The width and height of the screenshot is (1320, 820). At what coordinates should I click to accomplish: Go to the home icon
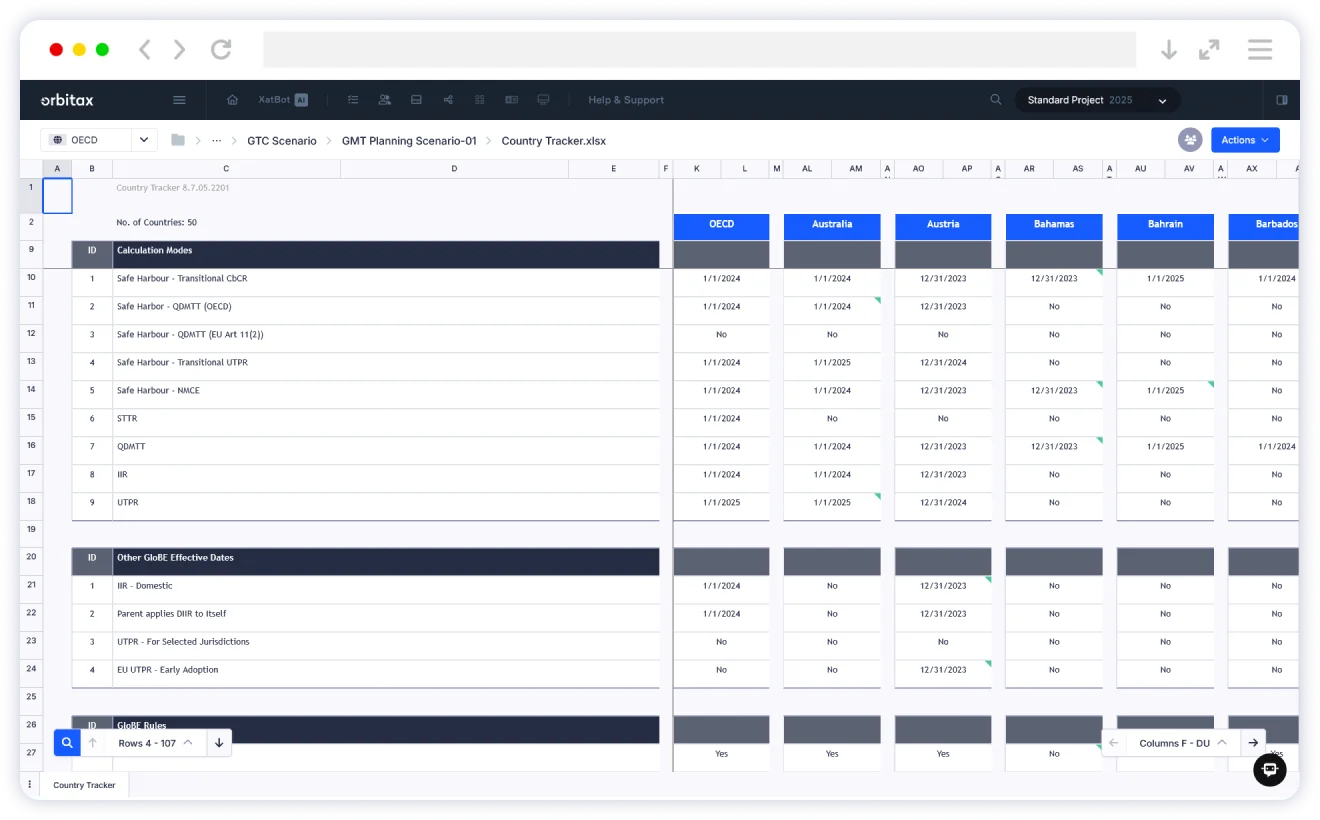pos(233,100)
